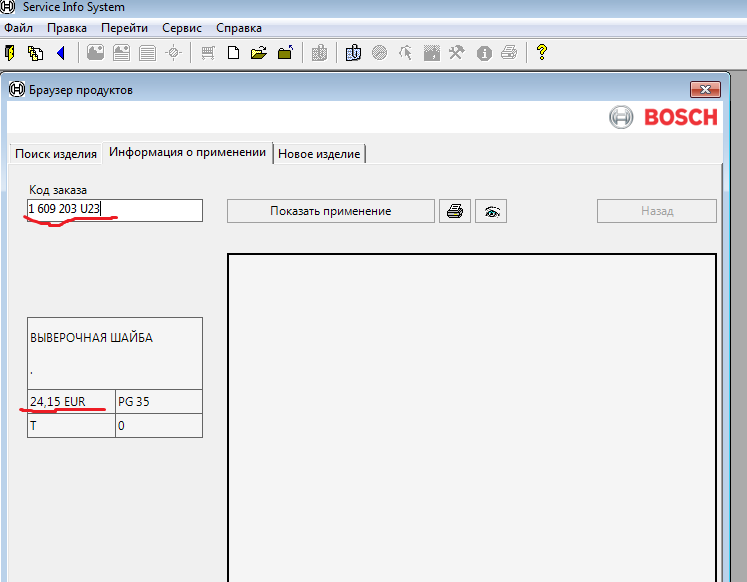
Task: Click the empty application results pane
Action: (472, 418)
